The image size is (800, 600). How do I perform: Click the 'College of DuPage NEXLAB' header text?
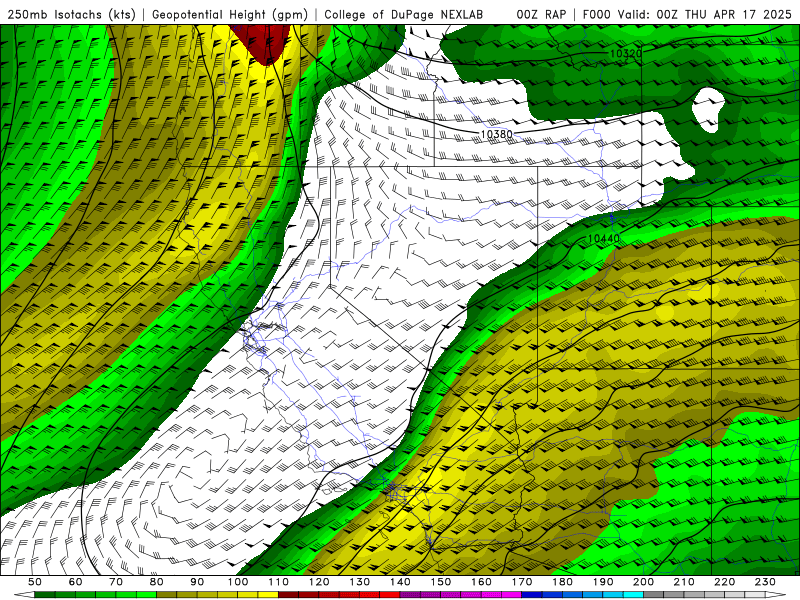[x=404, y=15]
